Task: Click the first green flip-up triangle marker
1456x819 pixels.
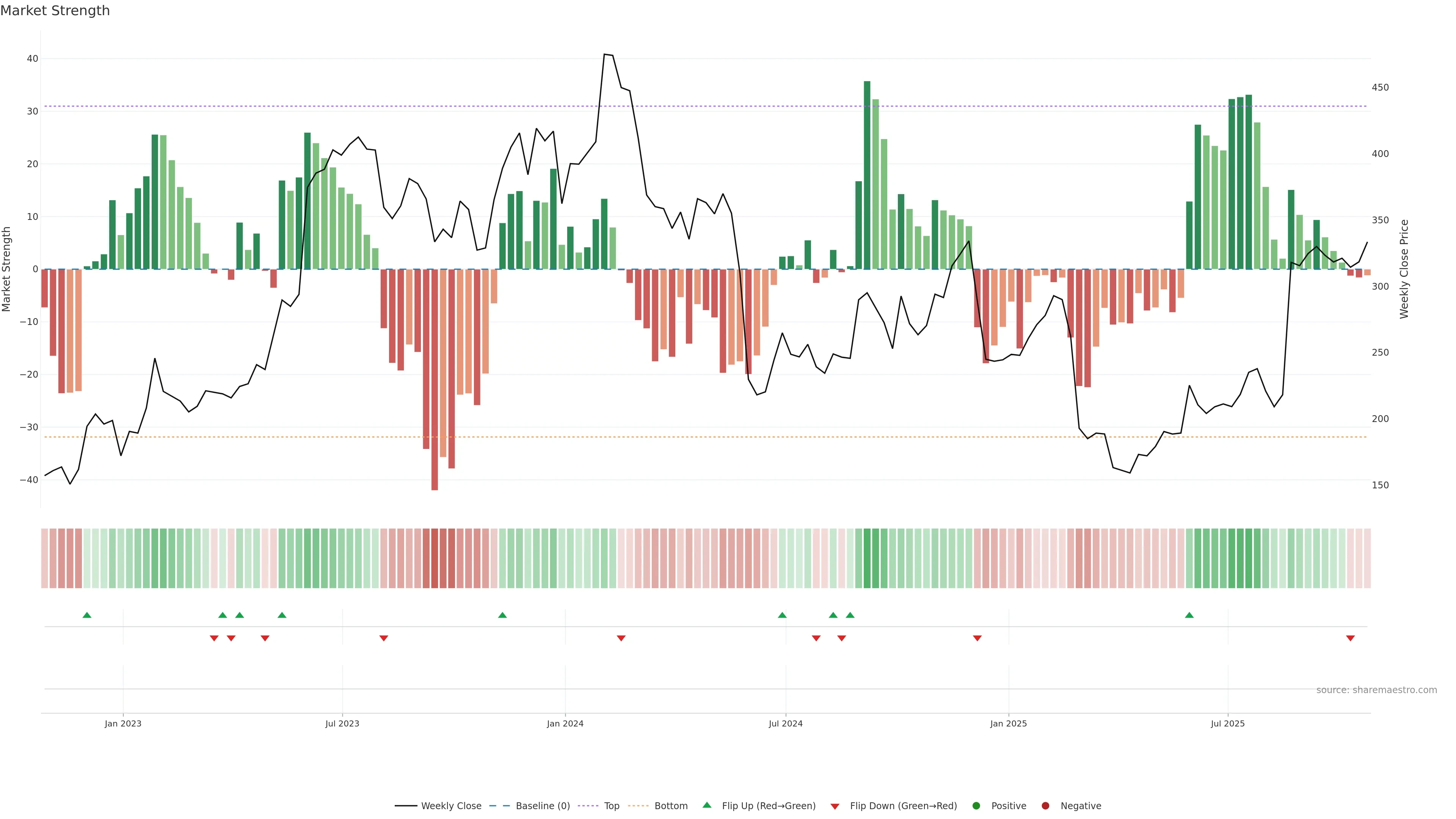Action: [87, 615]
